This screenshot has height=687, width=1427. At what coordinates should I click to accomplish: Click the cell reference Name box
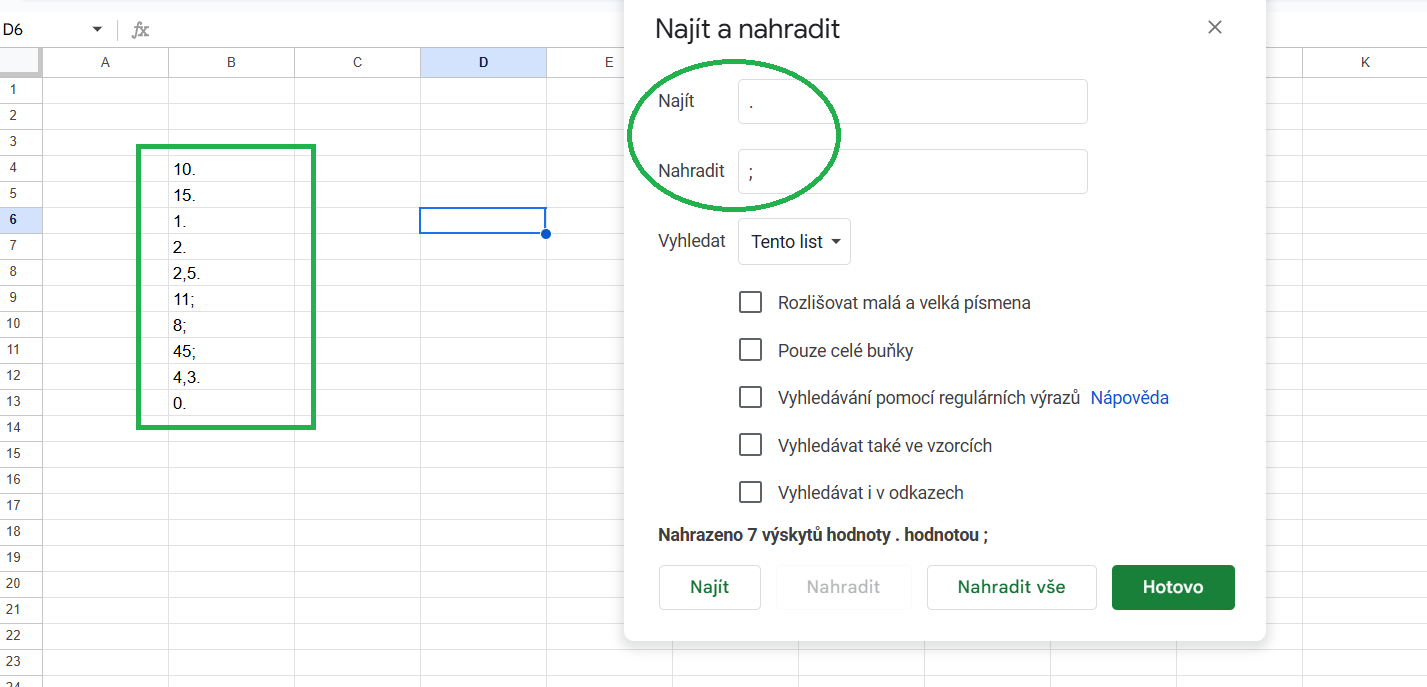tap(45, 30)
